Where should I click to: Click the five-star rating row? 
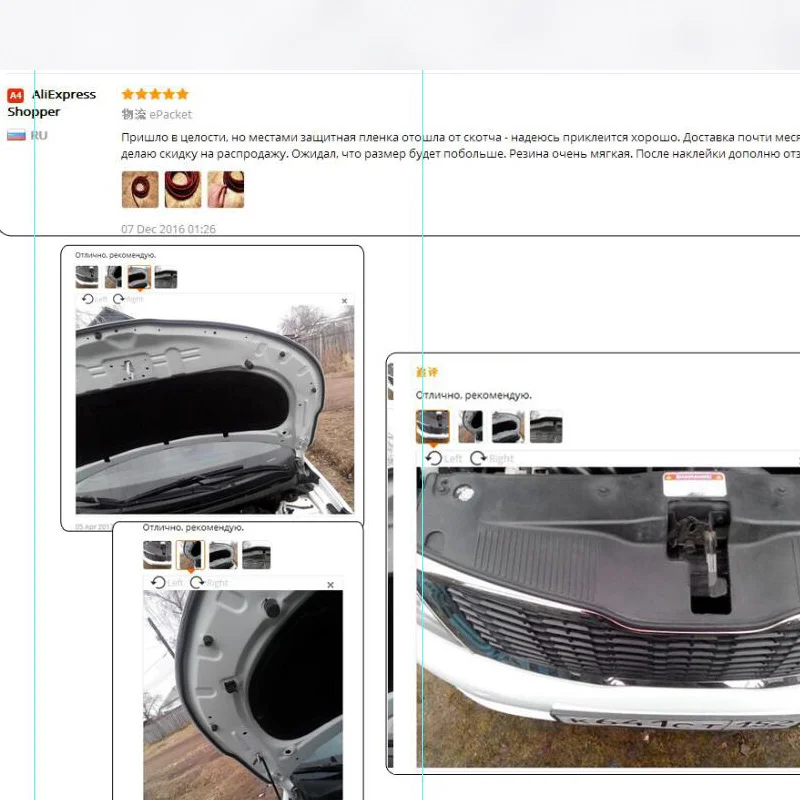[x=156, y=94]
